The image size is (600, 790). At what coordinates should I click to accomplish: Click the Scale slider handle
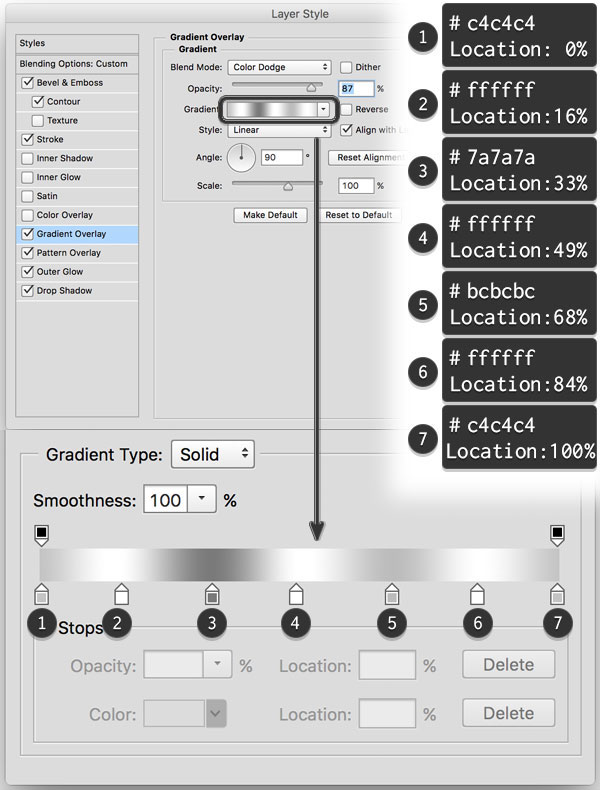coord(288,186)
